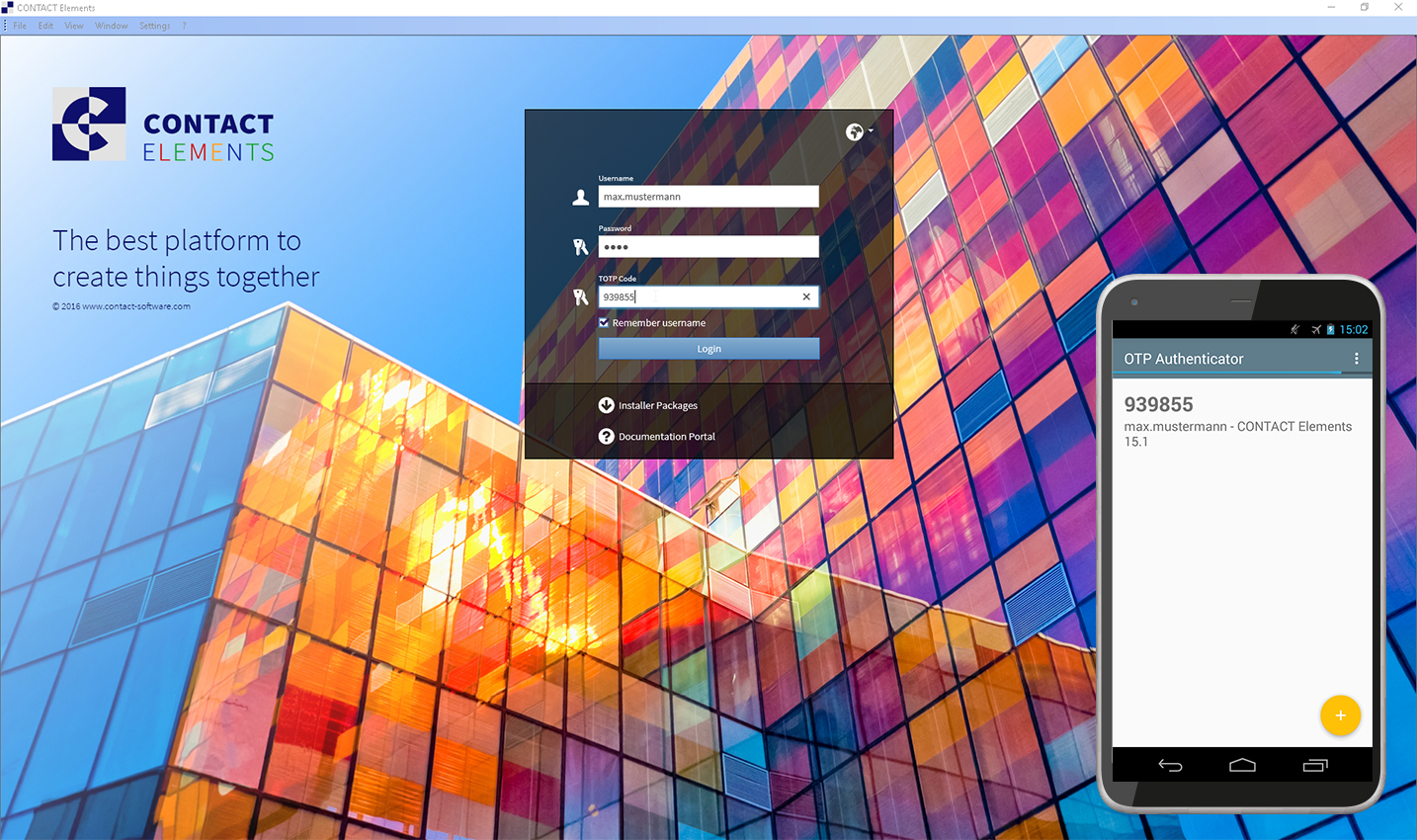Open the language globe dropdown
Image resolution: width=1417 pixels, height=840 pixels.
point(858,131)
